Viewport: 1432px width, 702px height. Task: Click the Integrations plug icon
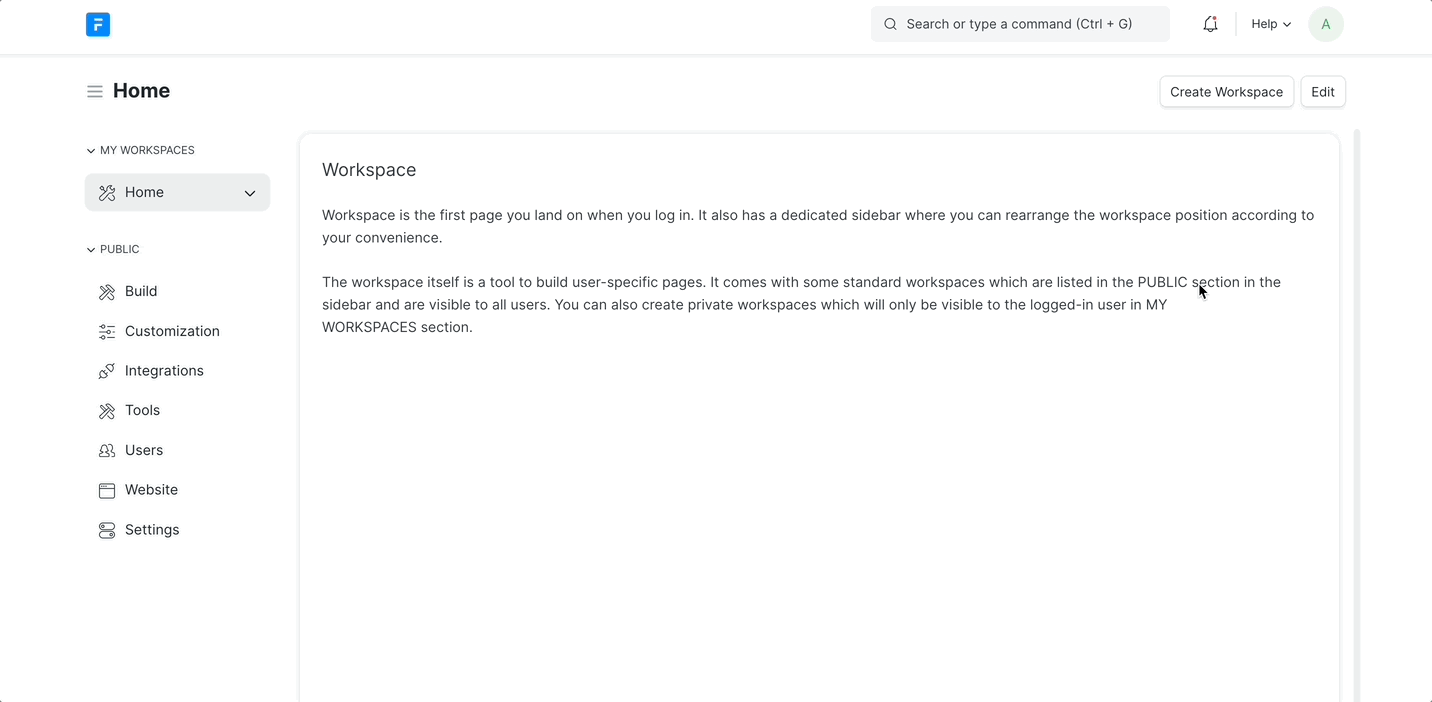(107, 371)
